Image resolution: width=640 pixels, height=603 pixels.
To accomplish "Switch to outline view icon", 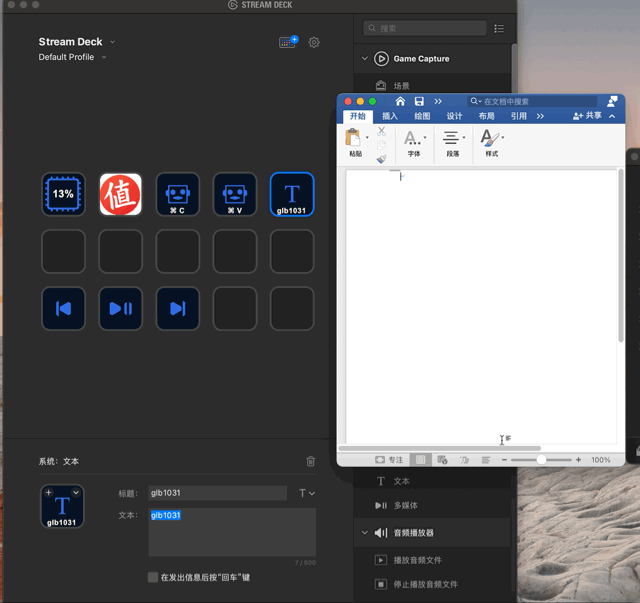I will point(464,460).
